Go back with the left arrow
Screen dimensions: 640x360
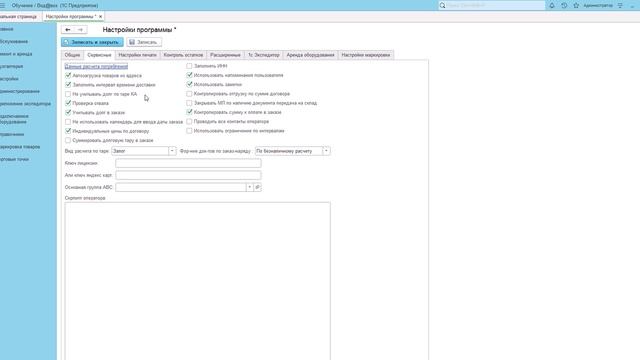pos(68,30)
